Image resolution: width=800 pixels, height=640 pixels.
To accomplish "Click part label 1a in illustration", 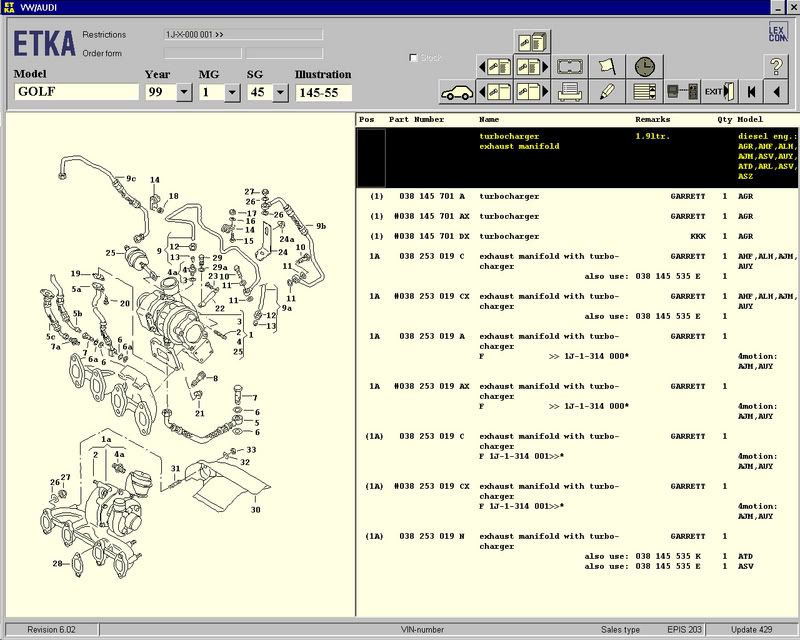I will (106, 439).
